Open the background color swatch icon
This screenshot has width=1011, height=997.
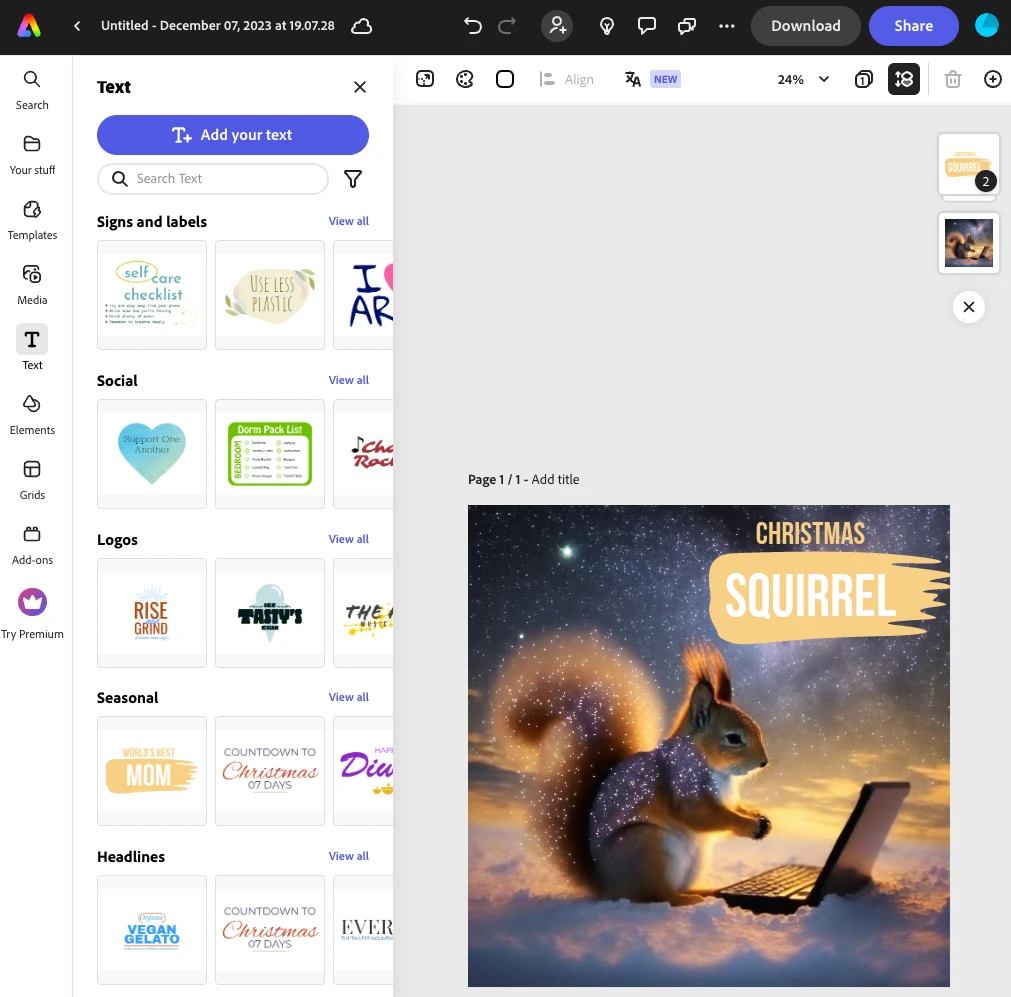click(x=505, y=79)
